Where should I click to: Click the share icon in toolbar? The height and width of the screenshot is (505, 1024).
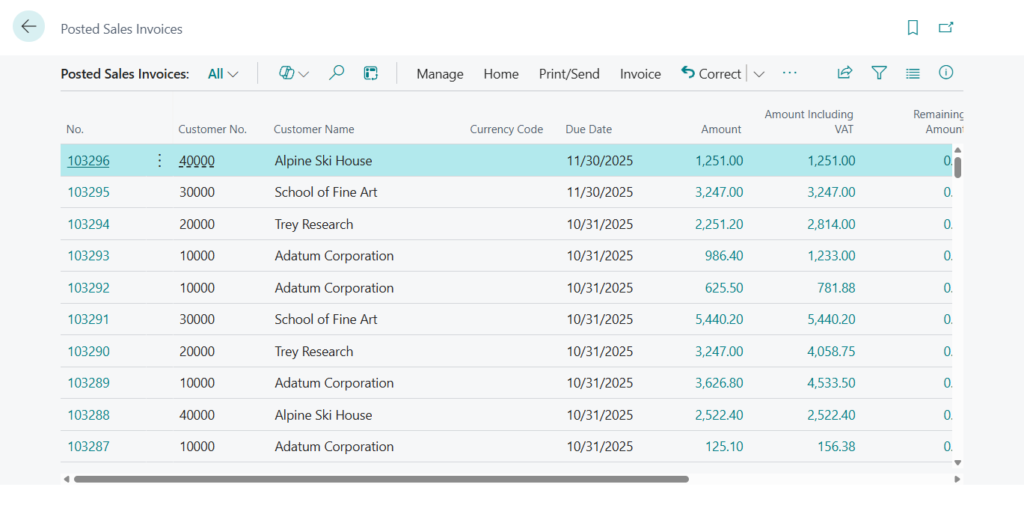pos(845,73)
